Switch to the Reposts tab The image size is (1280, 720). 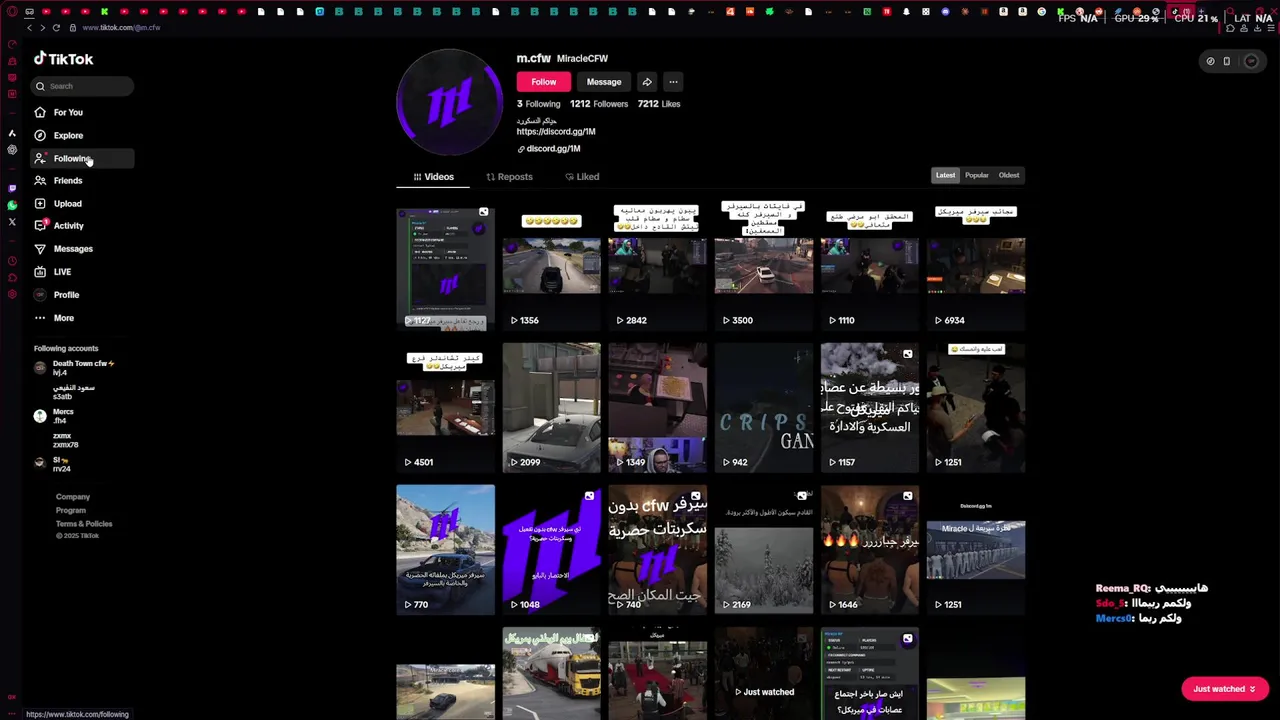(x=510, y=177)
